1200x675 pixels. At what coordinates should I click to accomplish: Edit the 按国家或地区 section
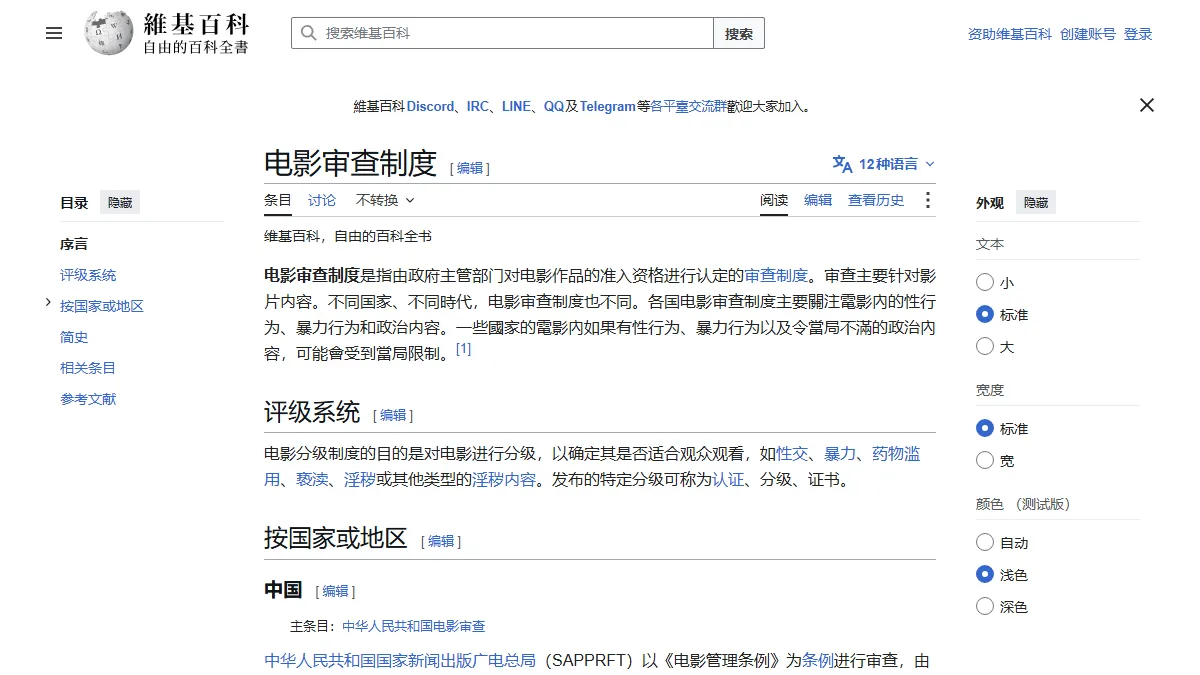(441, 541)
